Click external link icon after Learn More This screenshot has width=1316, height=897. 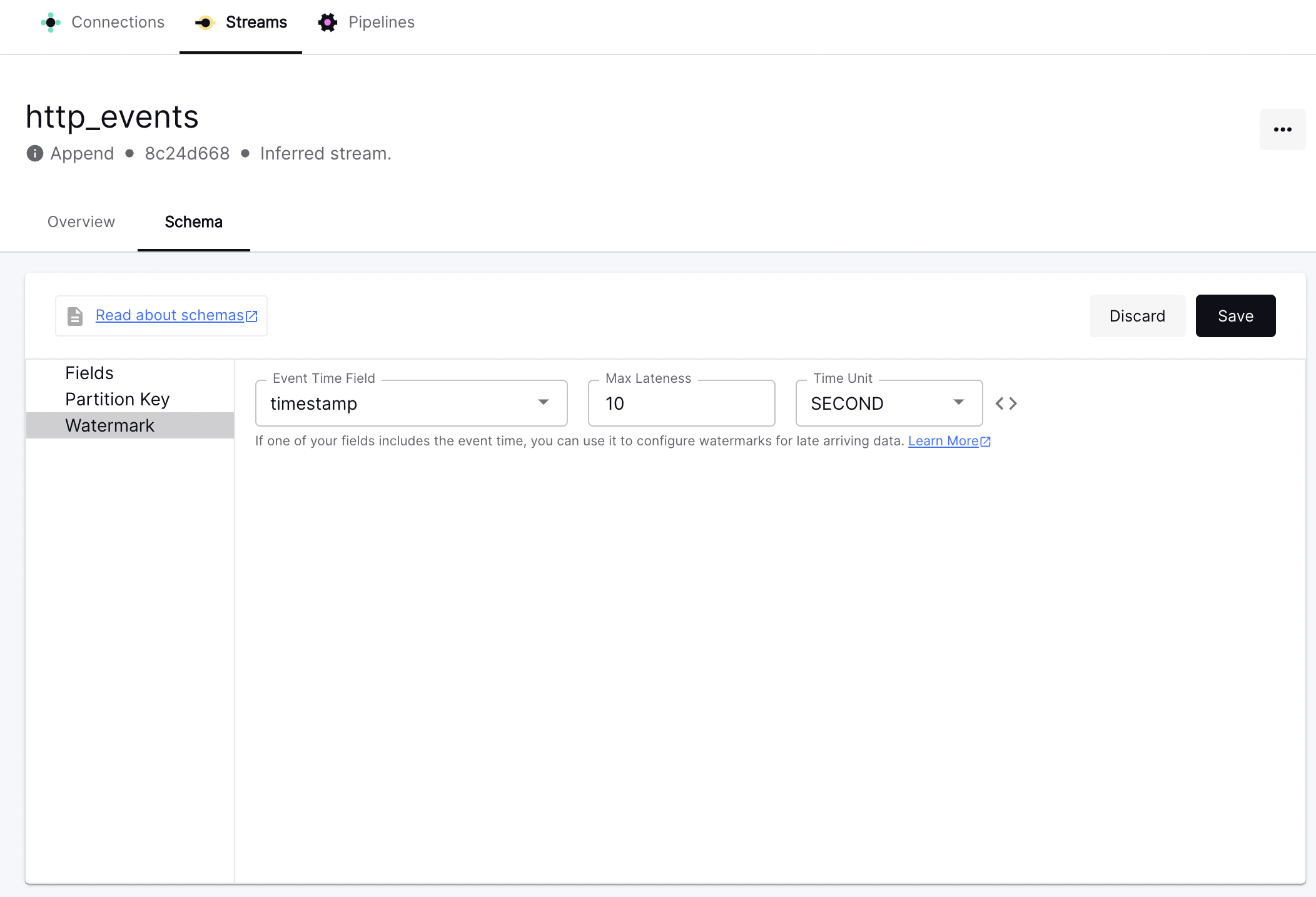pos(986,442)
